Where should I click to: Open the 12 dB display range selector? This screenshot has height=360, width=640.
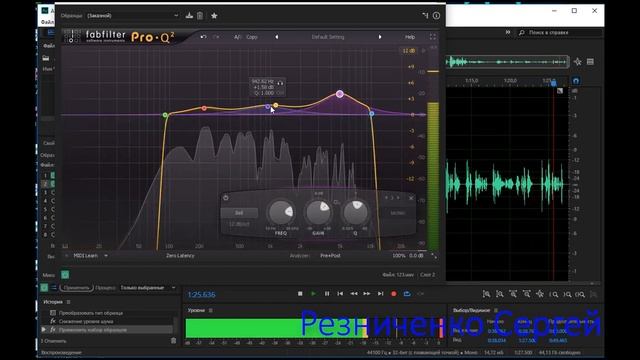click(409, 51)
